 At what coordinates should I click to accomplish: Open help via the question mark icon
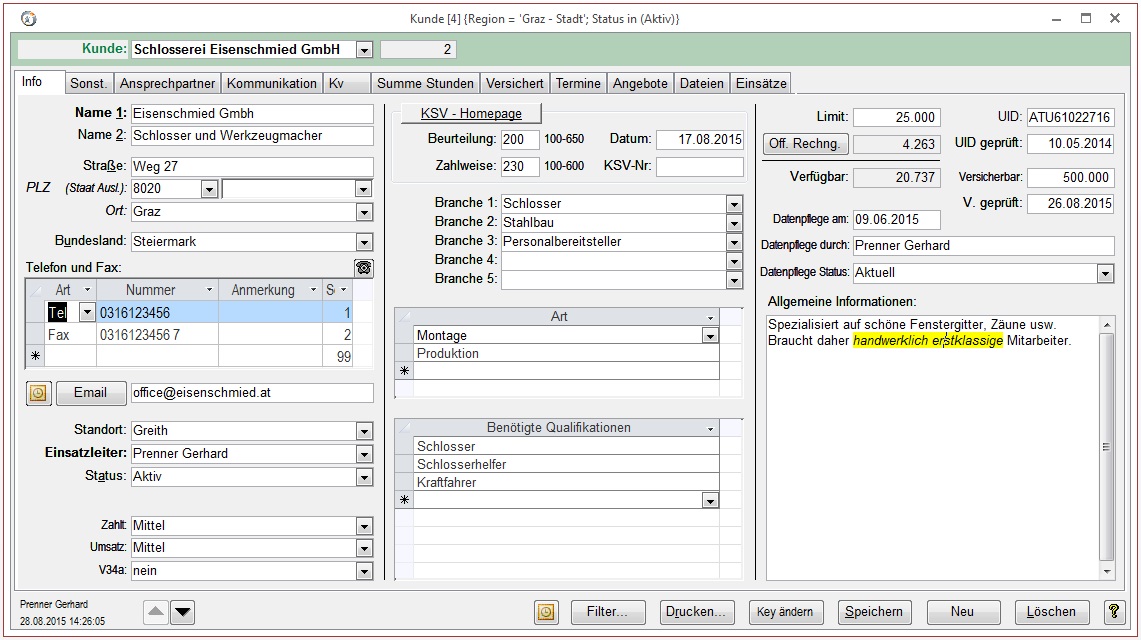tap(1113, 612)
